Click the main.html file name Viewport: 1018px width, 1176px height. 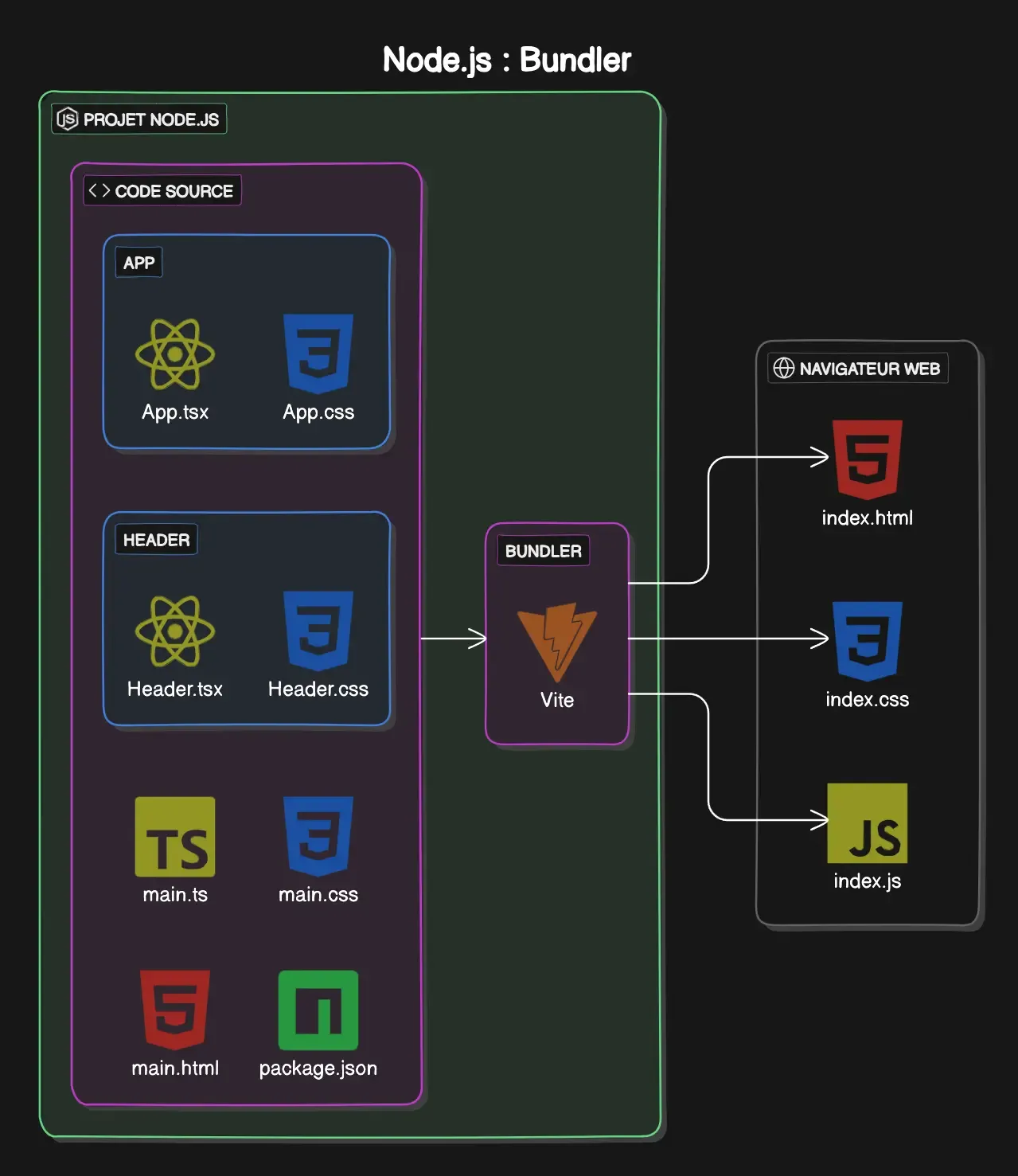point(175,1068)
